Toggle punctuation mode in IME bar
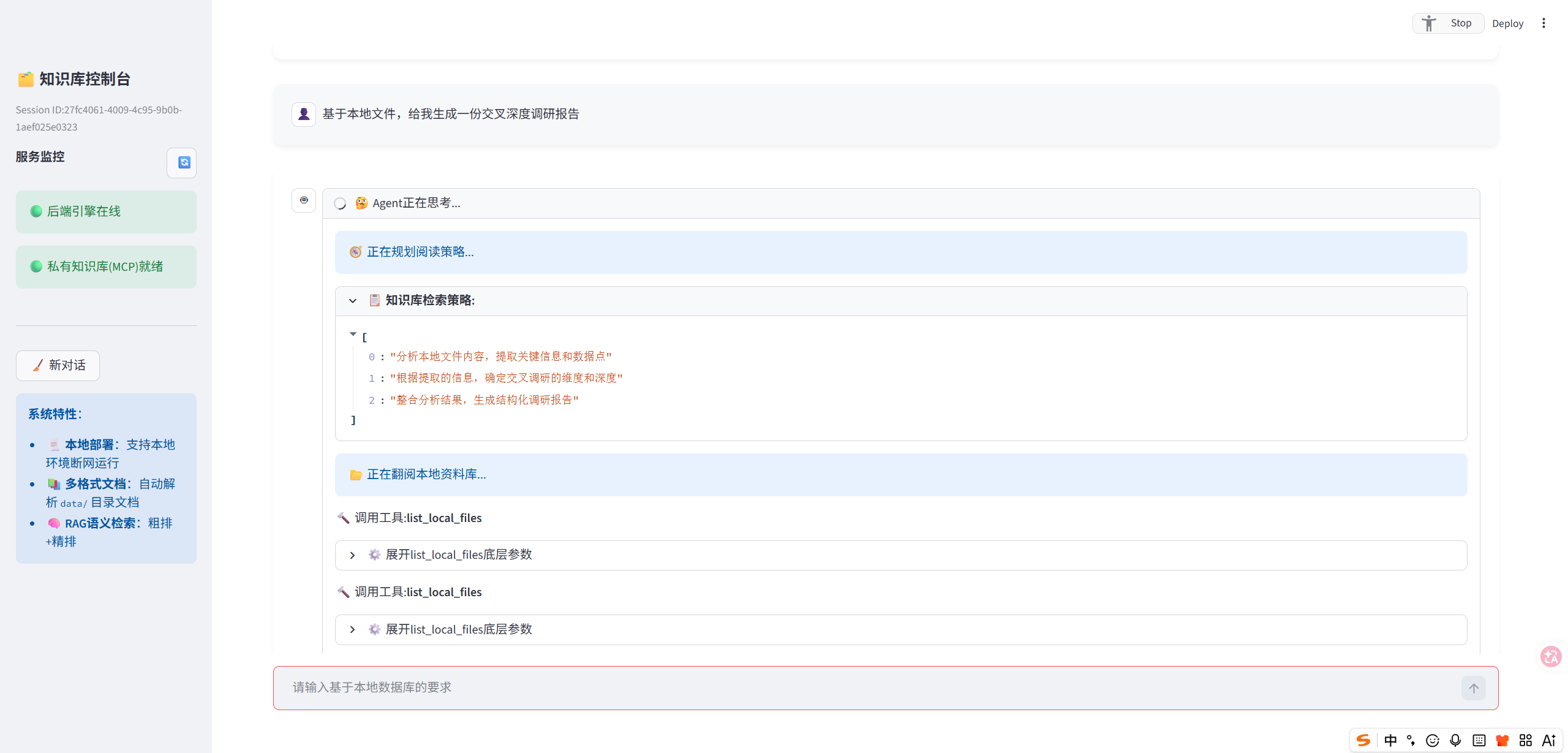Screen dimensions: 1568x753 coord(1411,740)
